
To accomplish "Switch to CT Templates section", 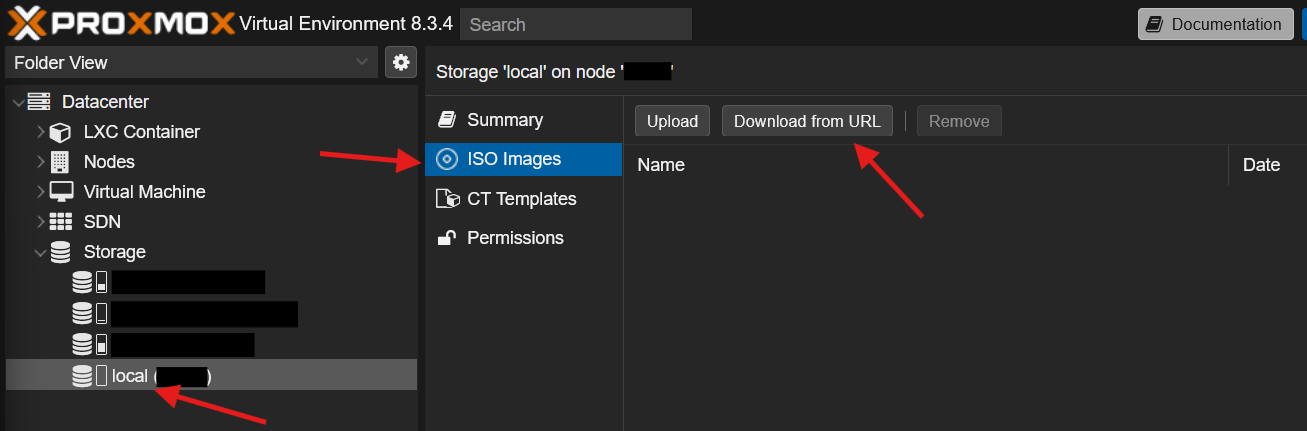I will click(x=521, y=199).
